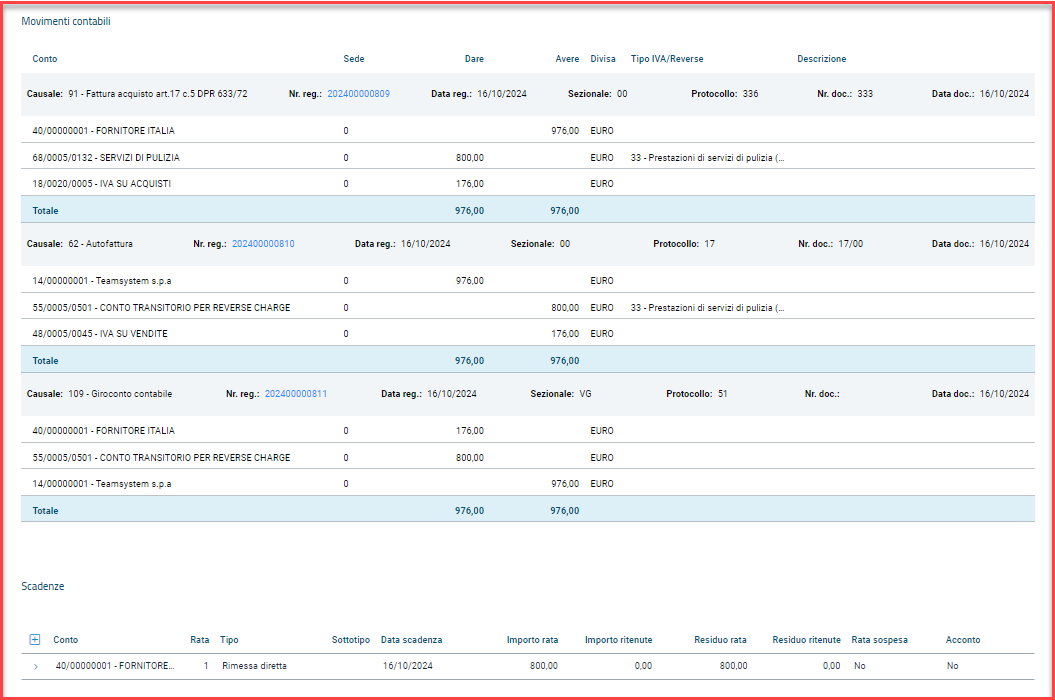Click the Residuo rata column header
1055x700 pixels.
coord(720,640)
